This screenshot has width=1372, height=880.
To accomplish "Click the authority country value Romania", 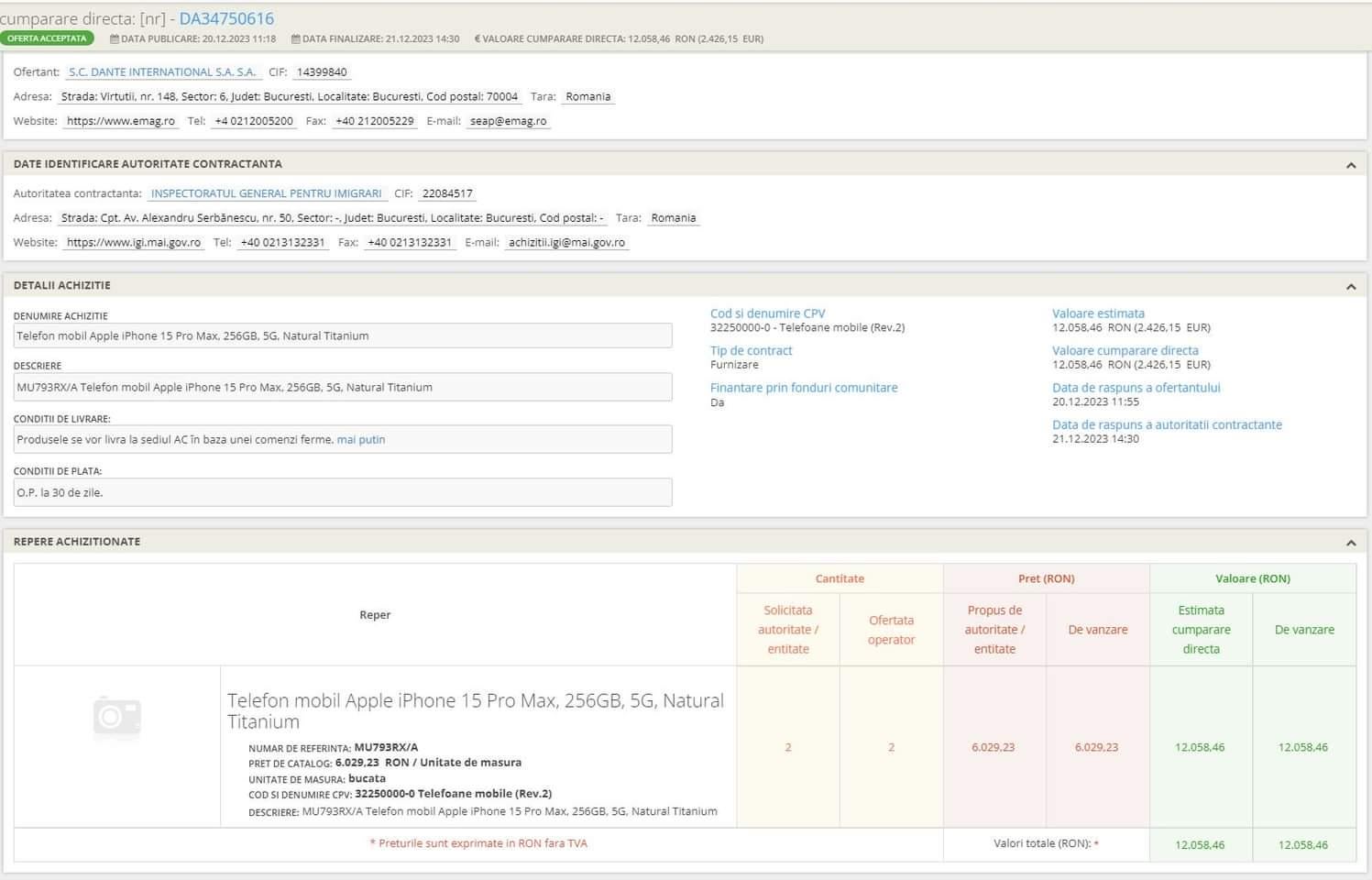I will click(674, 218).
